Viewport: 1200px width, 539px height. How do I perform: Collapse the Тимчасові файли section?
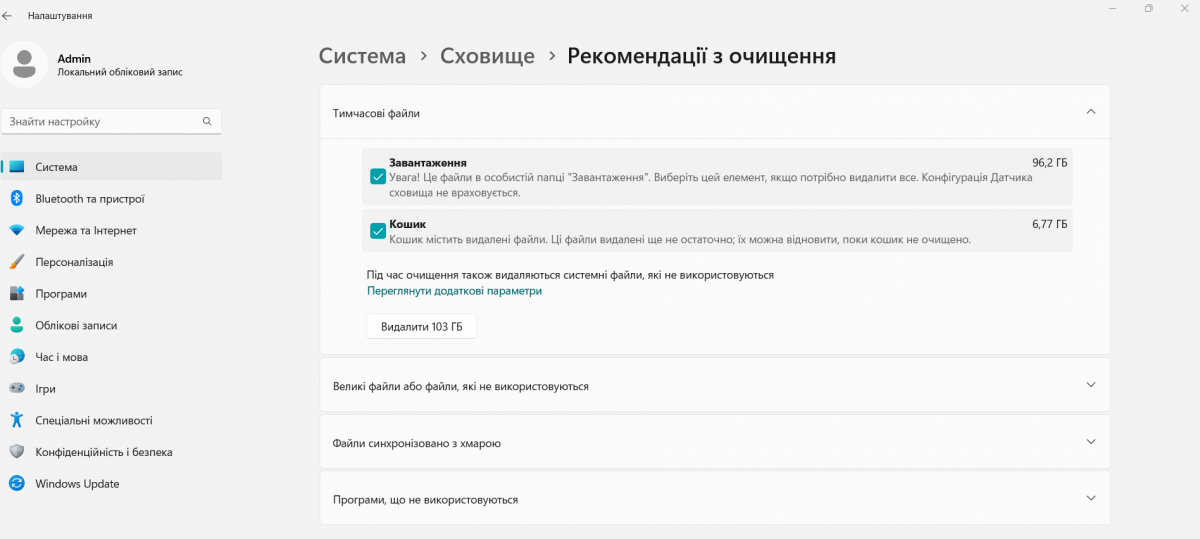pyautogui.click(x=1090, y=112)
